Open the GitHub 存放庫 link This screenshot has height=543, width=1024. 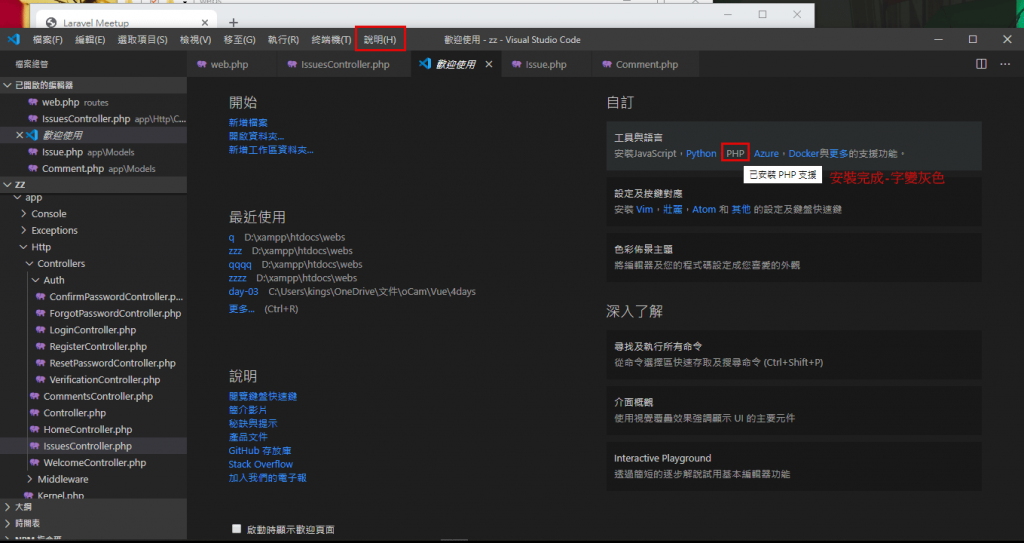(x=260, y=451)
